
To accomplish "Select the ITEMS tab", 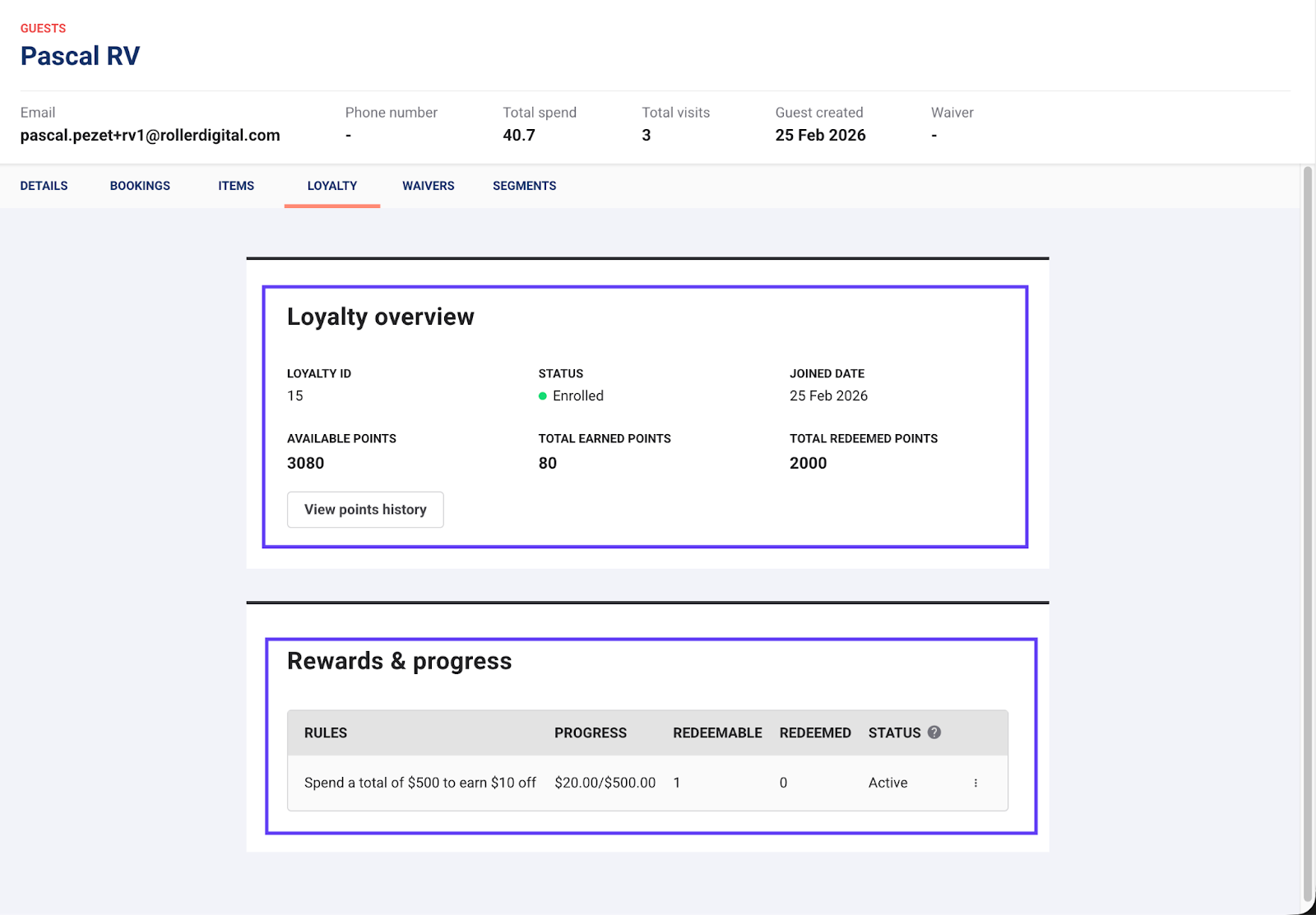I will pyautogui.click(x=236, y=186).
